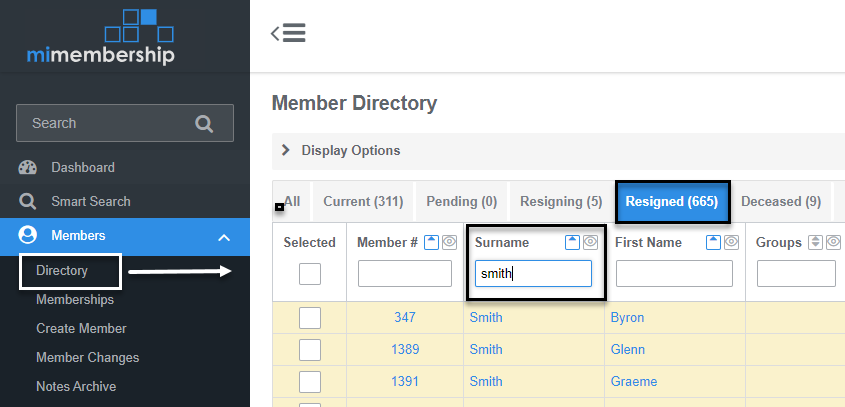Open first name link Graeme
845x407 pixels.
click(633, 382)
